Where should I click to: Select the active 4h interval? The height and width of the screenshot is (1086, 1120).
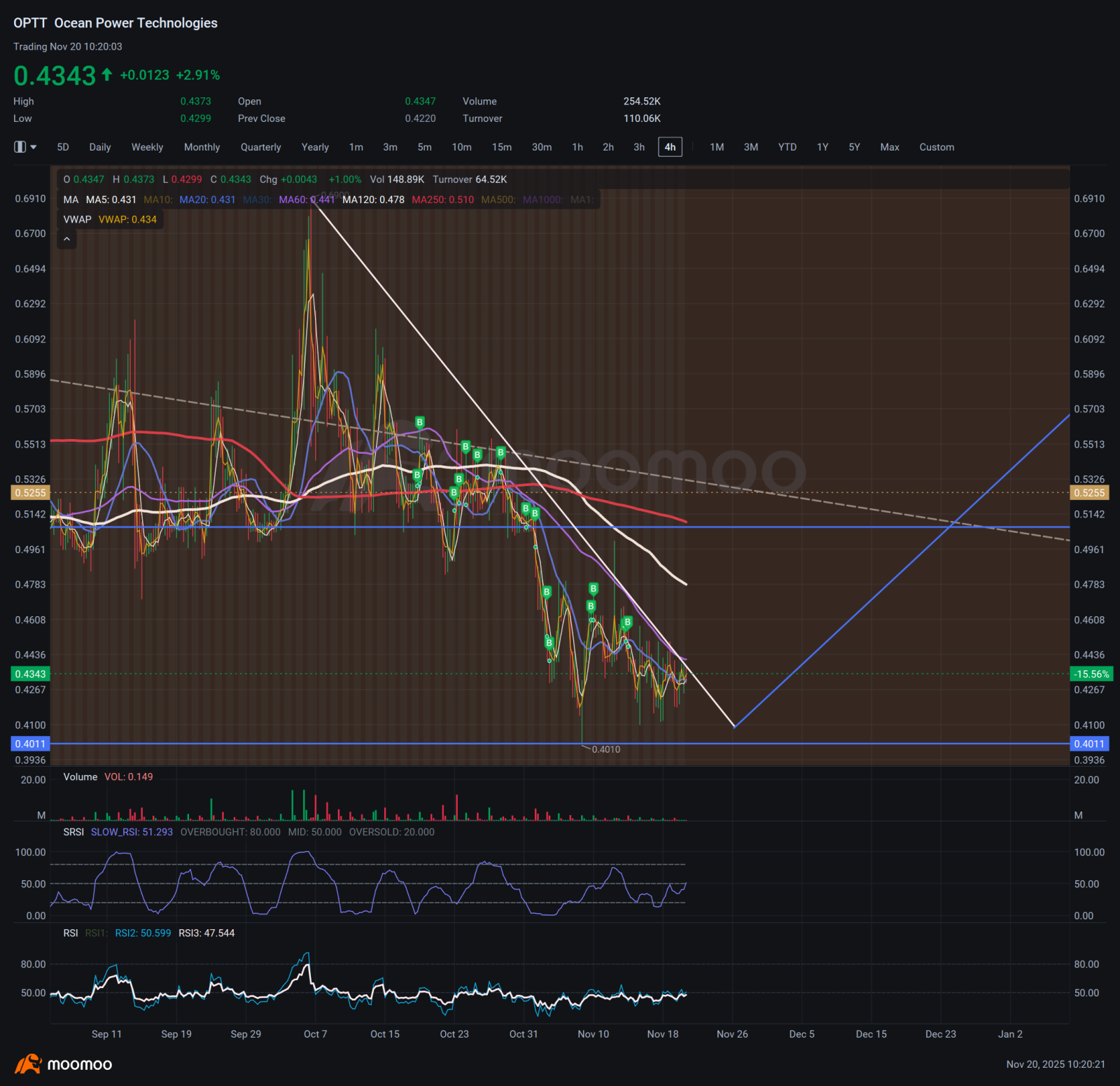(x=670, y=147)
